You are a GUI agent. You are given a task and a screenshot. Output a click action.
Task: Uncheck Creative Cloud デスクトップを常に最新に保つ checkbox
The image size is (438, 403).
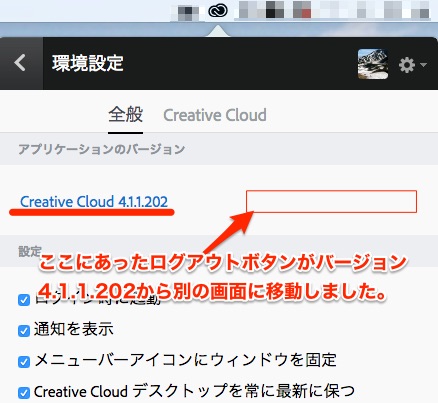[x=24, y=392]
